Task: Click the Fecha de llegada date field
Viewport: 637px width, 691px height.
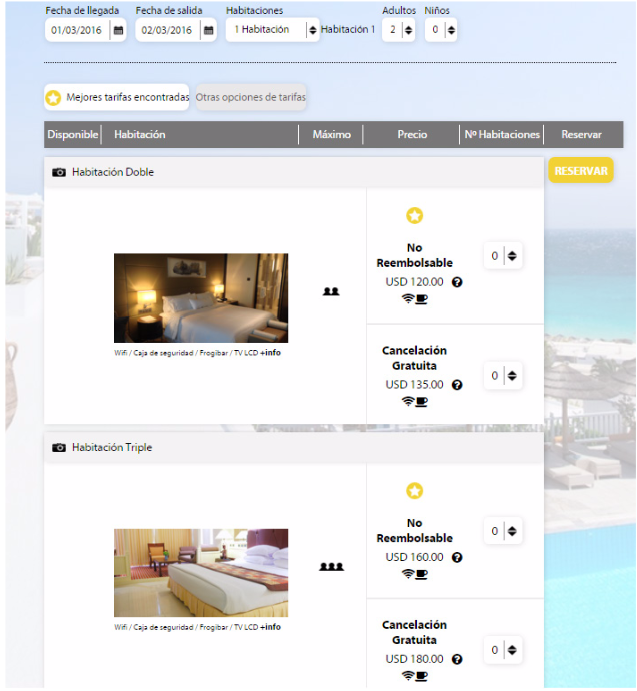Action: click(x=78, y=30)
